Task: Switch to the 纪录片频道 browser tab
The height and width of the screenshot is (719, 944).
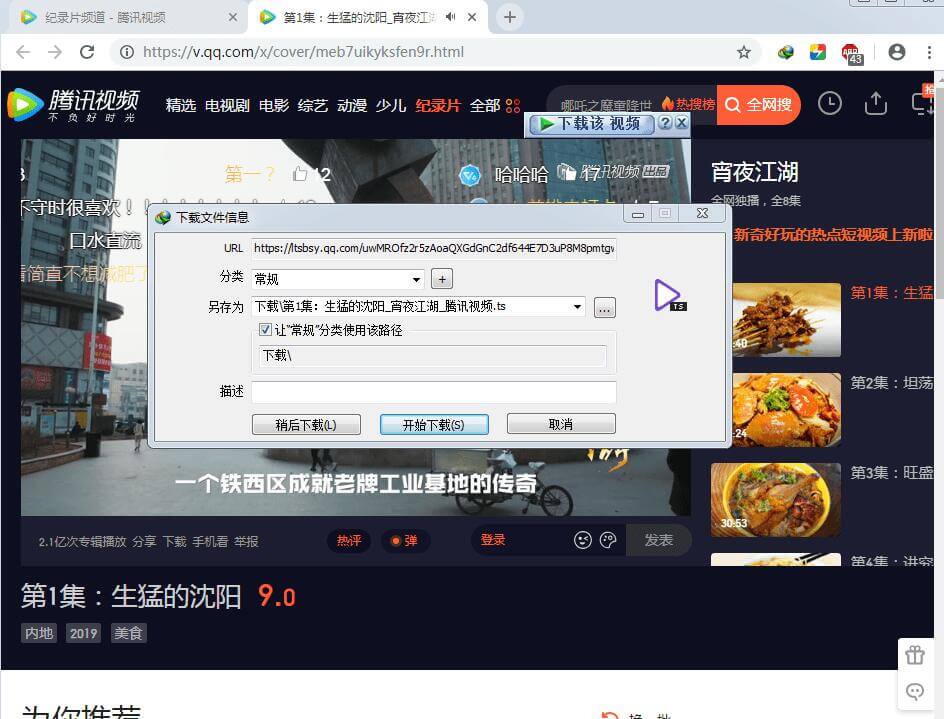Action: click(x=122, y=17)
